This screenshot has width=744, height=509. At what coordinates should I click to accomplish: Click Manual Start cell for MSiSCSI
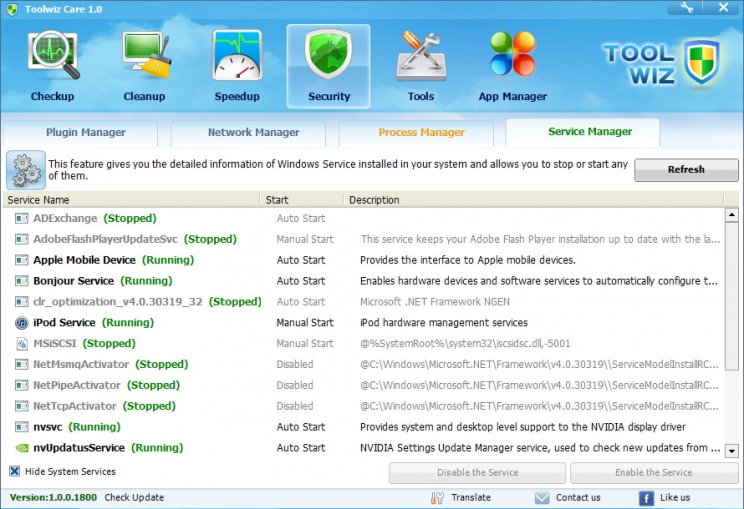(305, 343)
